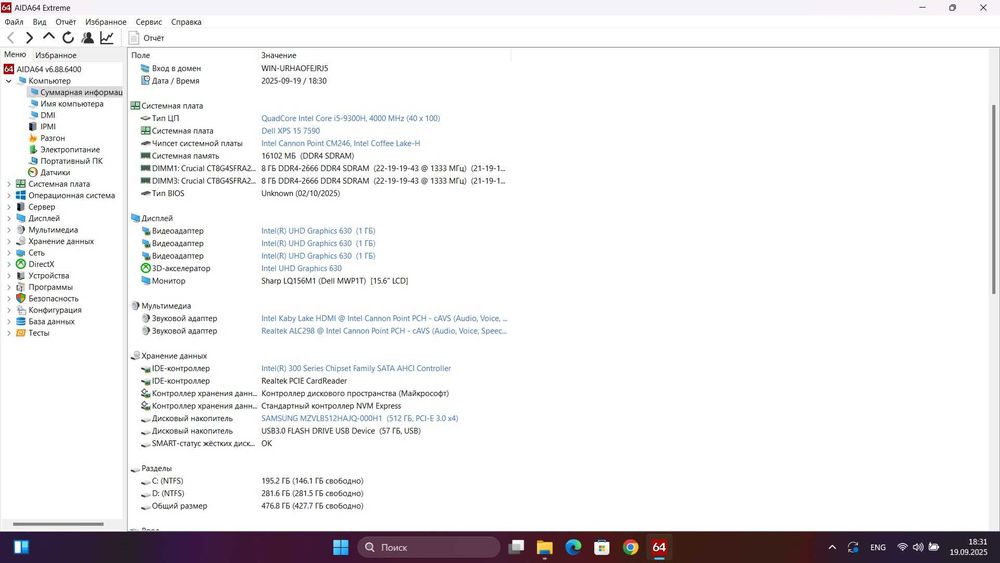Open the Сервис menu
Image resolution: width=1000 pixels, height=563 pixels.
(149, 22)
